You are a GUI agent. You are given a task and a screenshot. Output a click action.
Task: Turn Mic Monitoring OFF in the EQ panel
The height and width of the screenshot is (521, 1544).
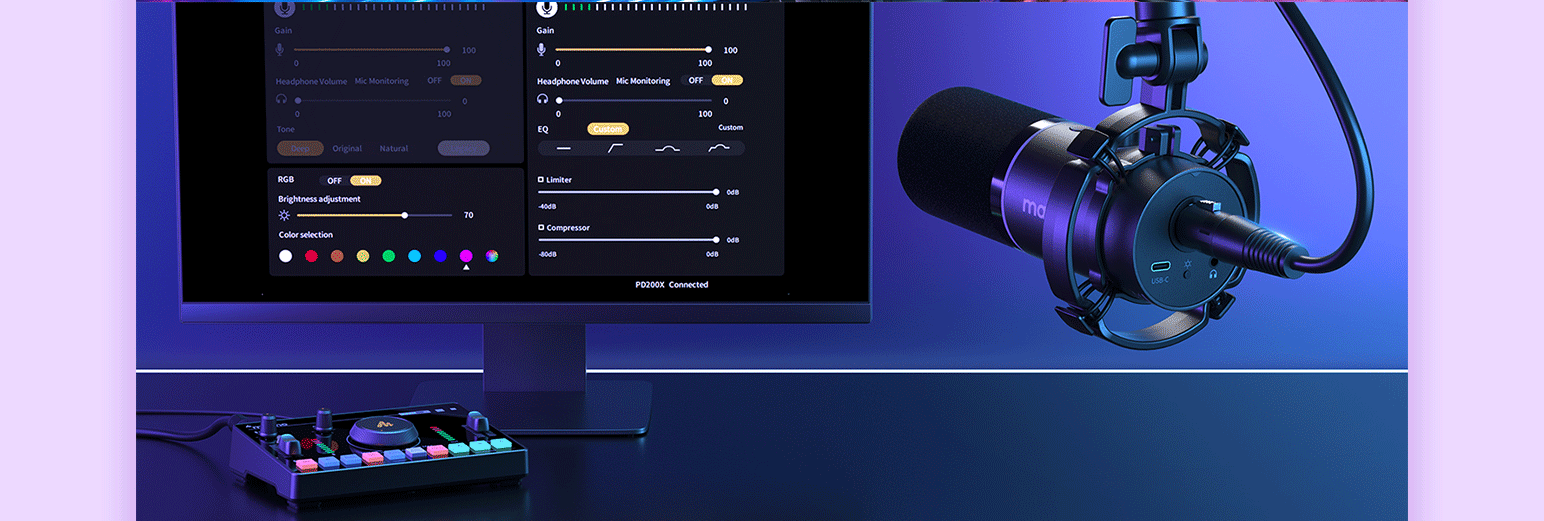[x=695, y=80]
